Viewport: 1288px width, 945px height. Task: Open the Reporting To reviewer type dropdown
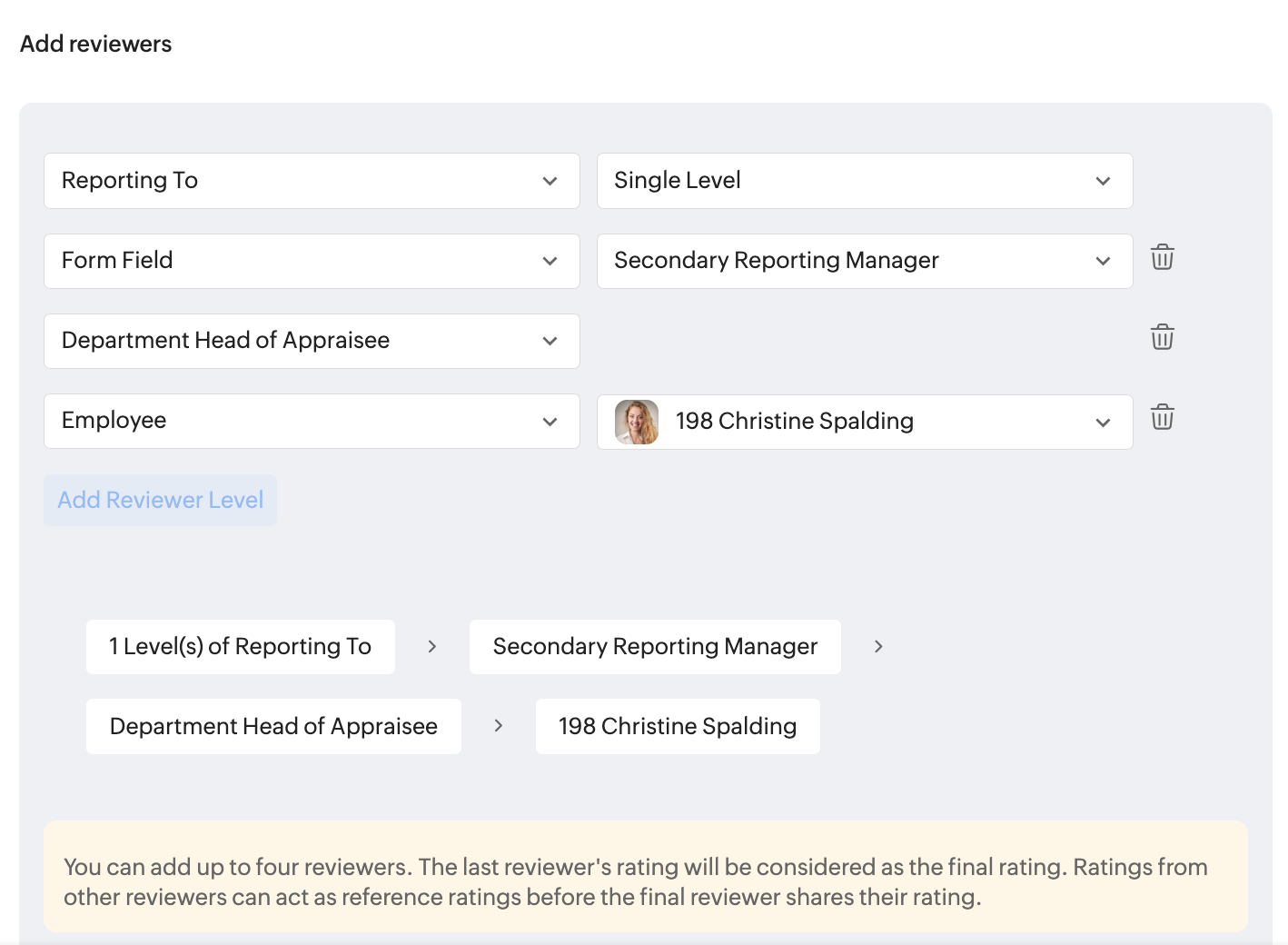[x=312, y=181]
